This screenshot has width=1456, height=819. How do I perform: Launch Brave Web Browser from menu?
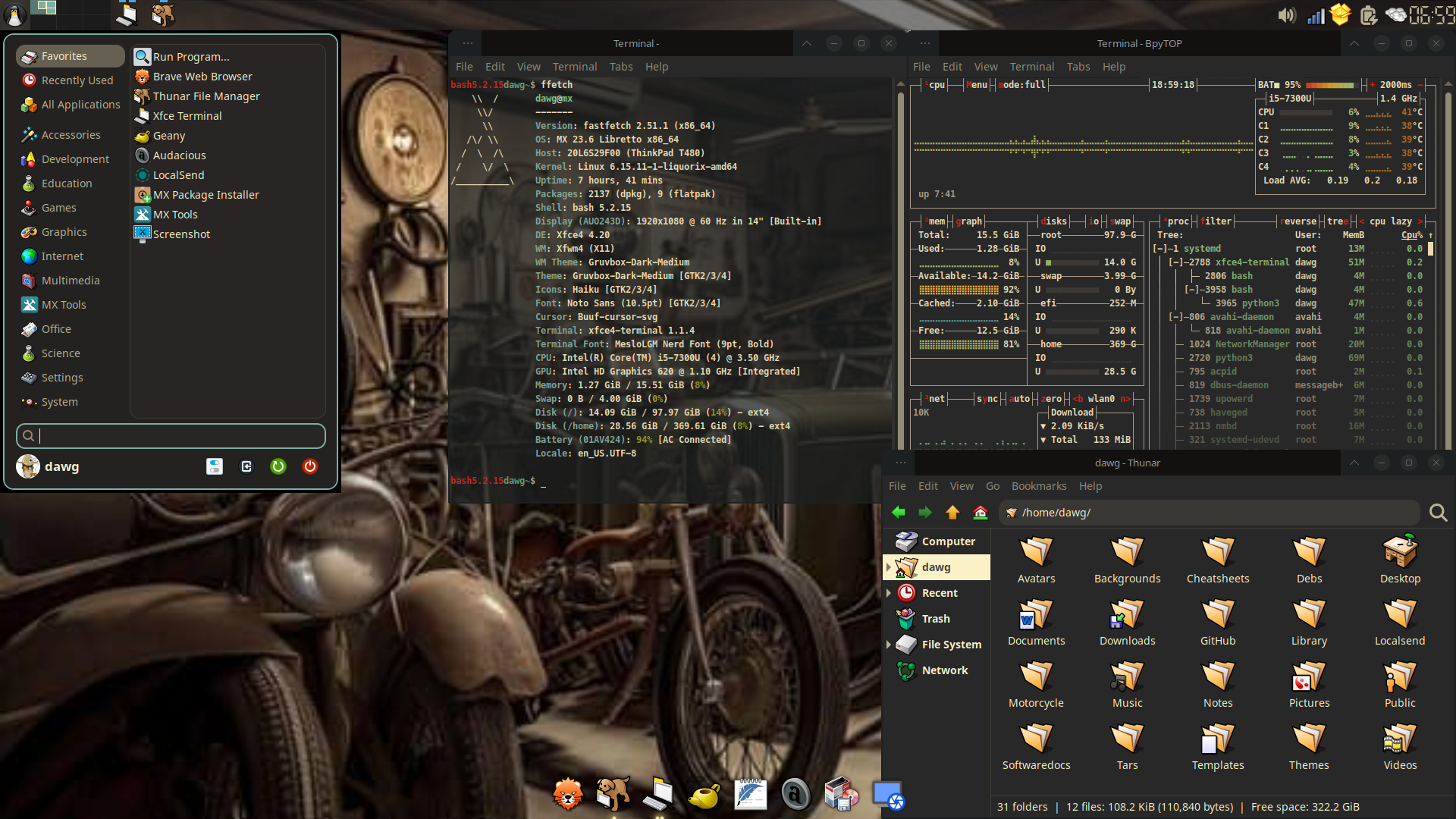(x=227, y=77)
